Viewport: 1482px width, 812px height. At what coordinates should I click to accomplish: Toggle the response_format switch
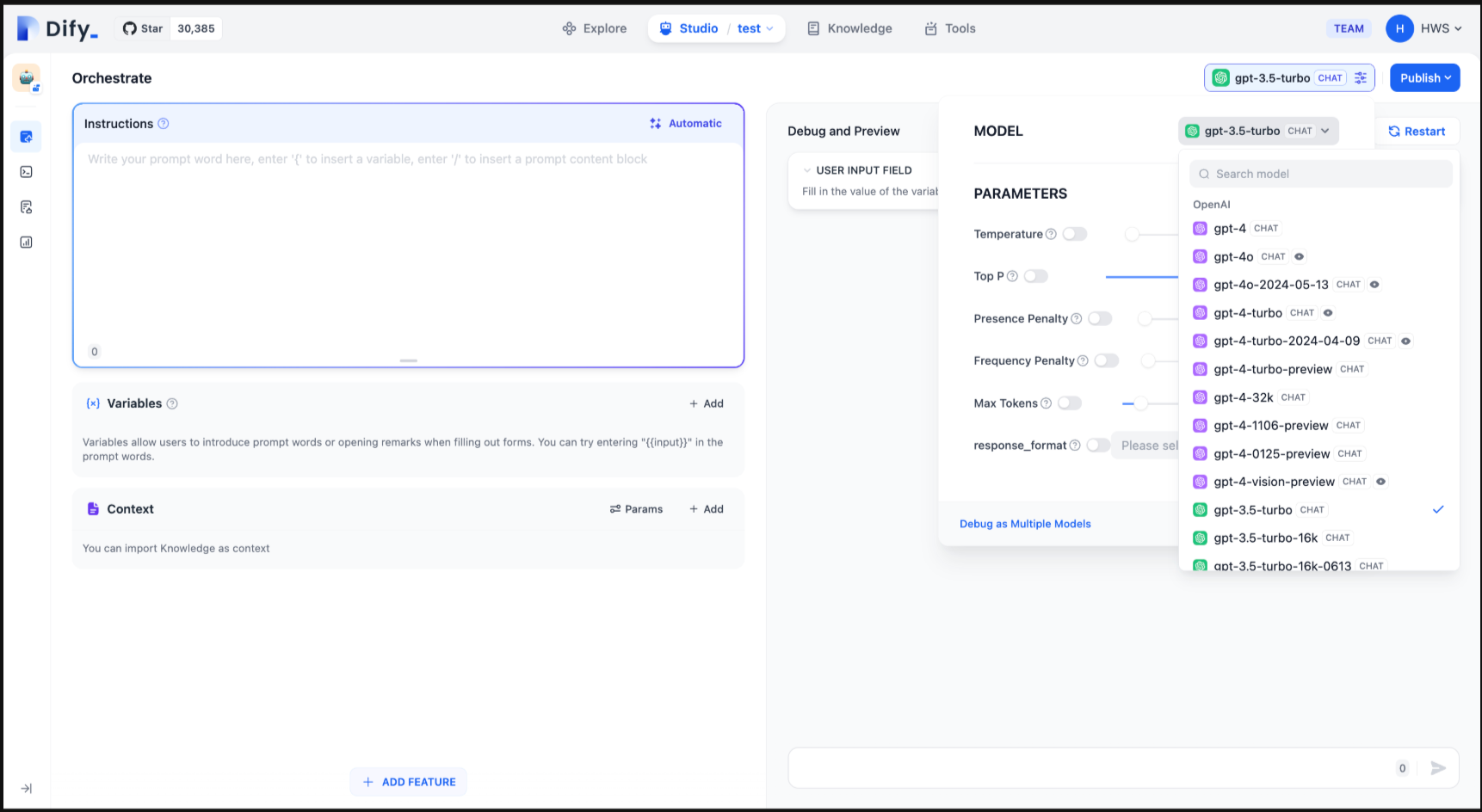click(x=1099, y=446)
